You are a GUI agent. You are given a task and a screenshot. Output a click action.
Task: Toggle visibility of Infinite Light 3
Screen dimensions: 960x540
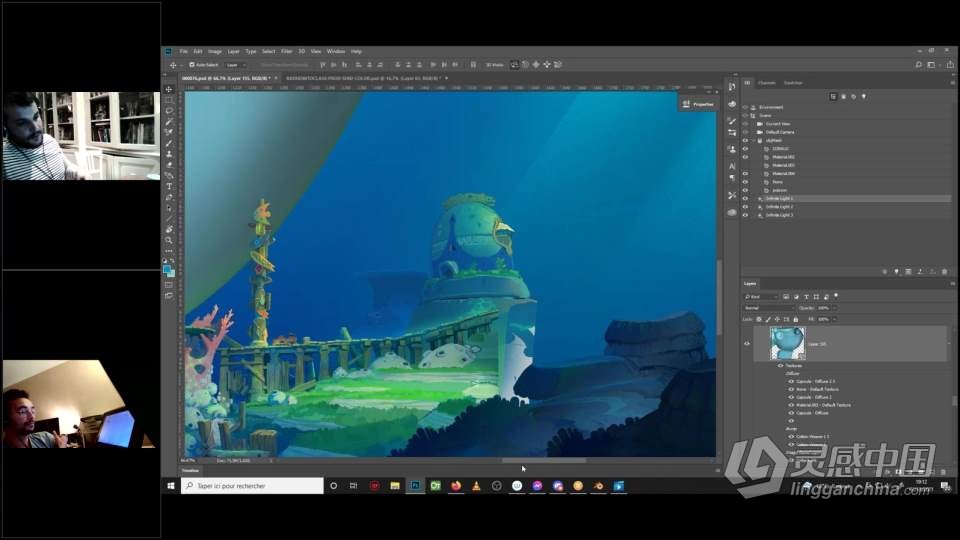point(745,216)
